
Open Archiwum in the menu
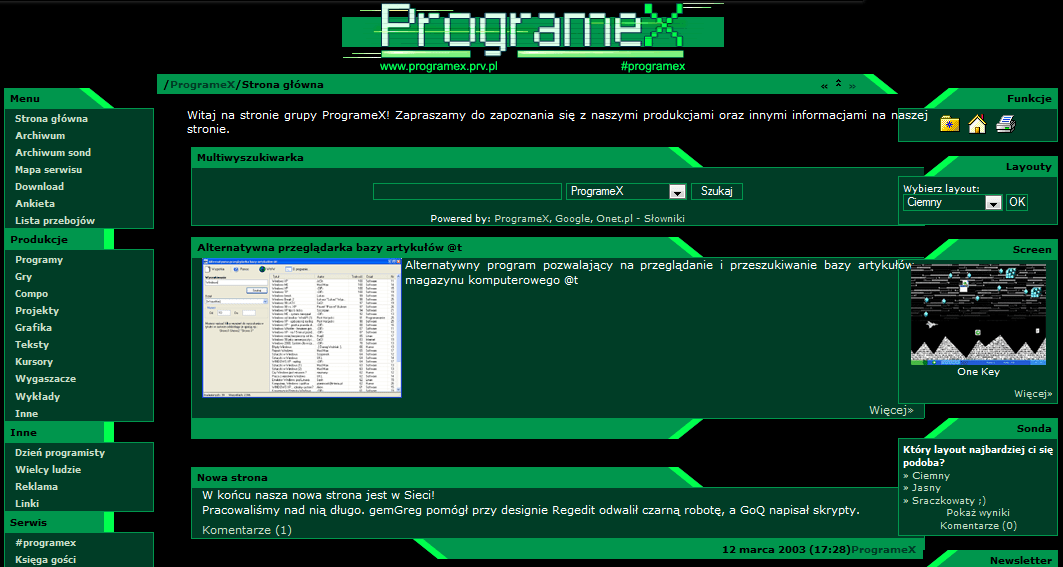(40, 136)
